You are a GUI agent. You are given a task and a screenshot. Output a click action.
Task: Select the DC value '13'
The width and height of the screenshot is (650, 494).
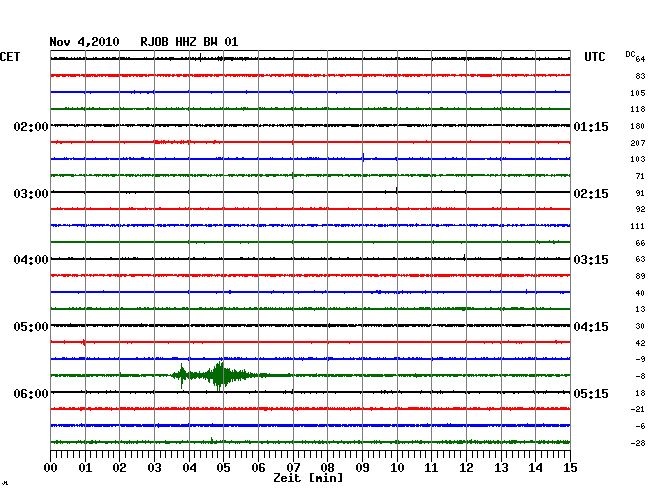(640, 309)
